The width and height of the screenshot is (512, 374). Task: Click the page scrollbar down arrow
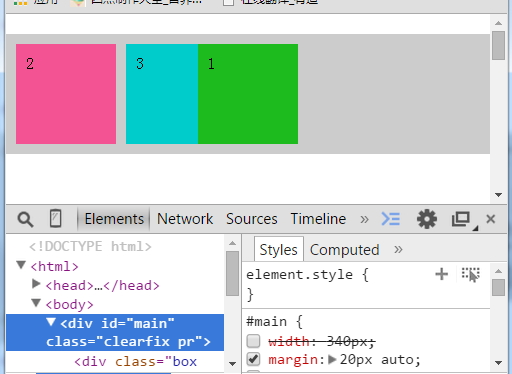coord(498,195)
